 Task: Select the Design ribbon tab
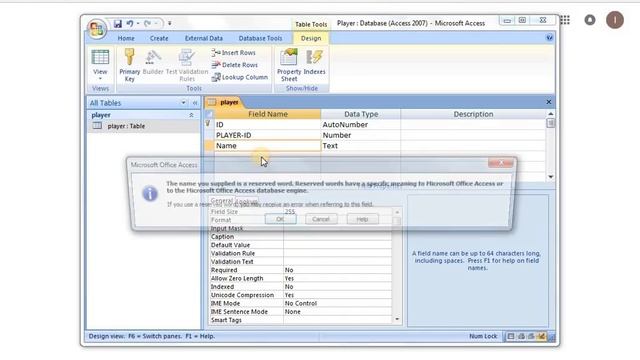coord(311,38)
